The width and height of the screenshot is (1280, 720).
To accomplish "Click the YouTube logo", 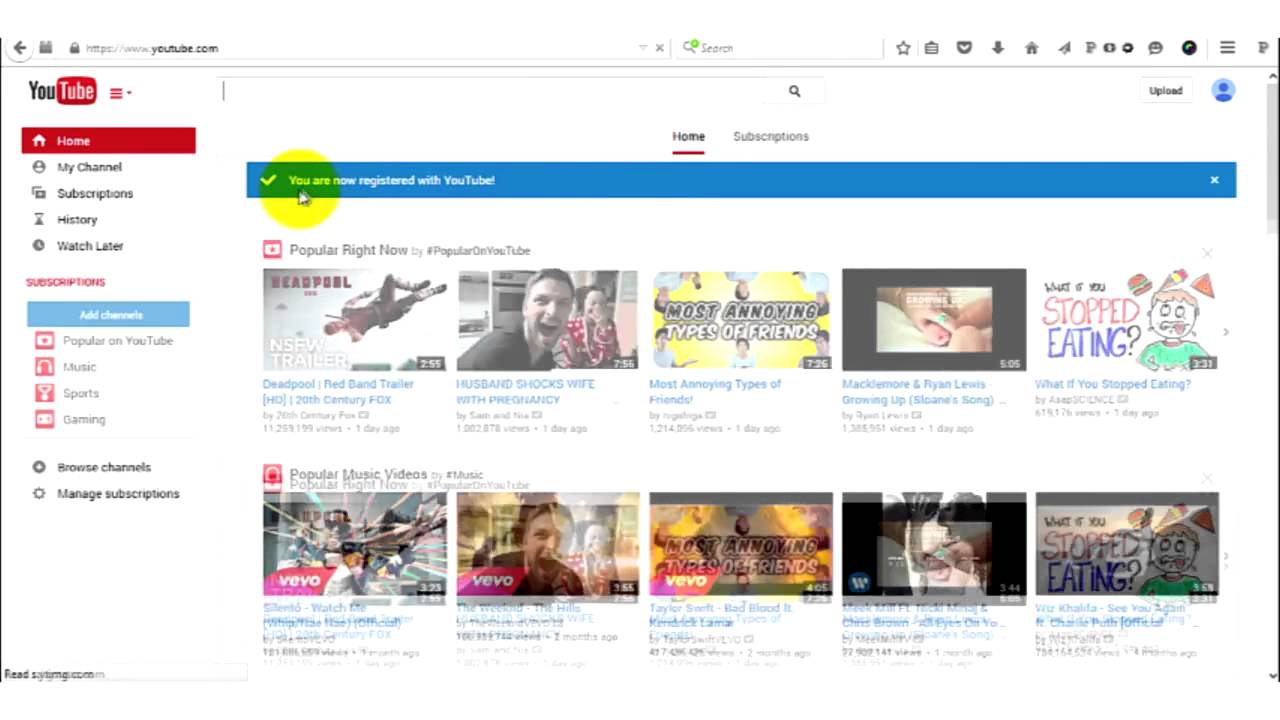I will click(x=62, y=91).
